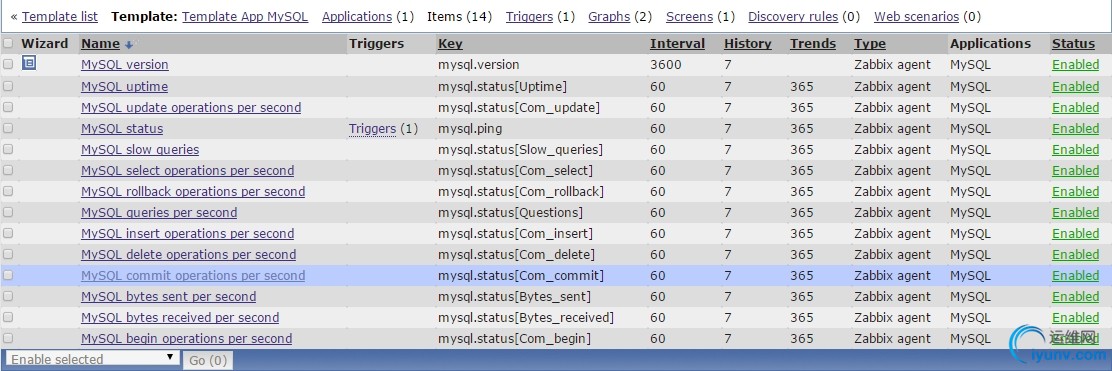
Task: Open MySQL insert operations per second item
Action: point(187,233)
